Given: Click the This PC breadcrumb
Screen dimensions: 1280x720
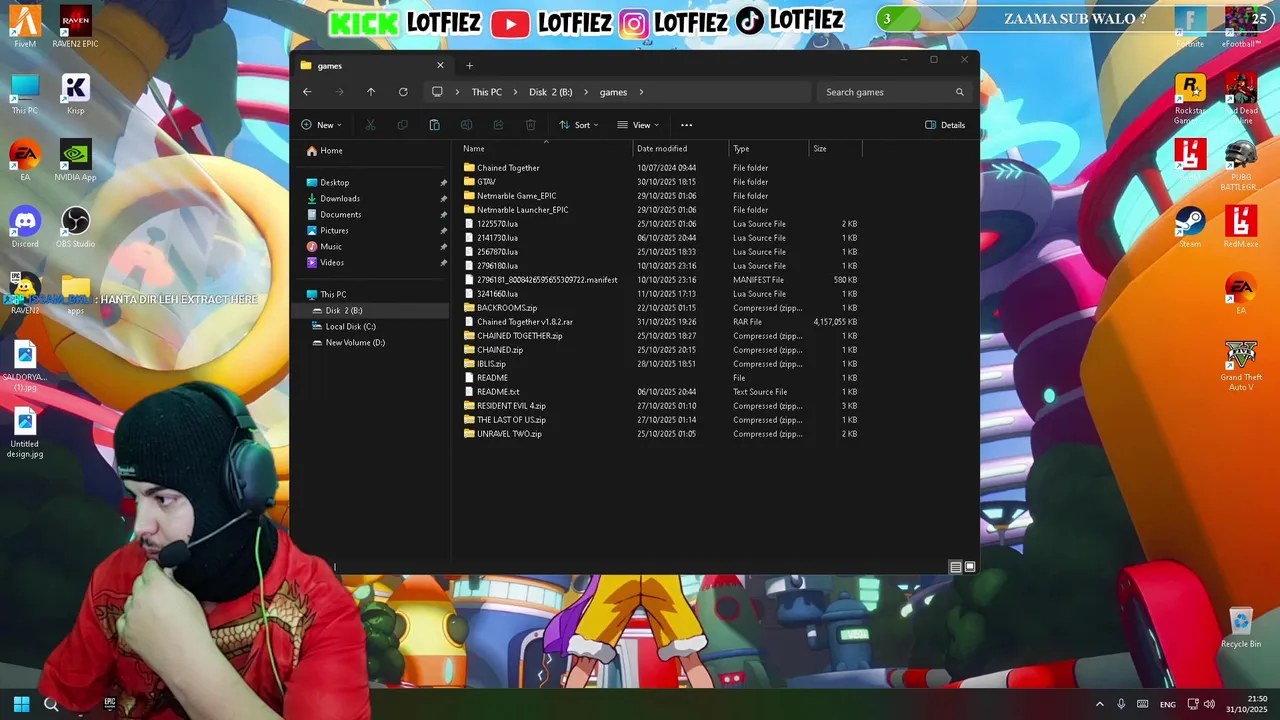Looking at the screenshot, I should tap(487, 92).
